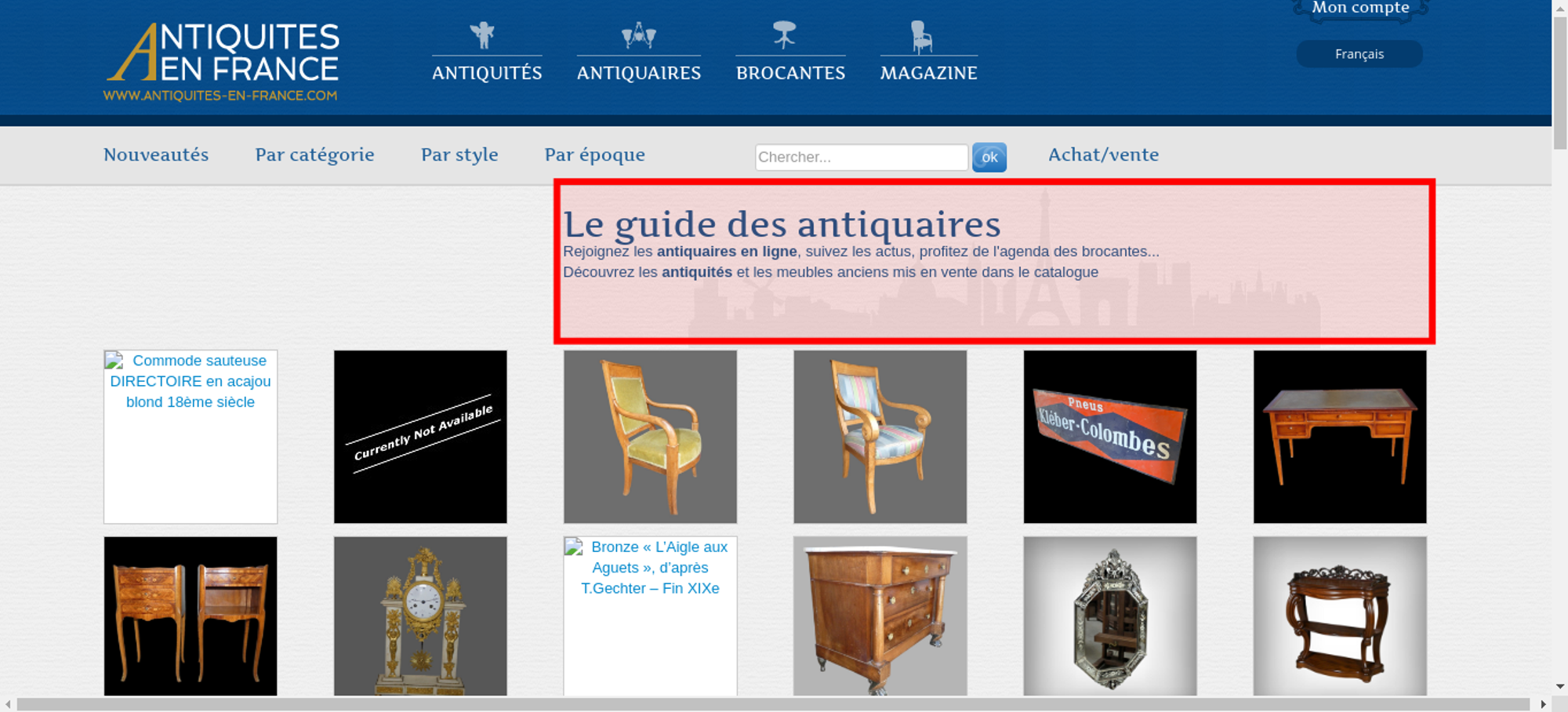Go to the Nouveautés section
Image resolution: width=1568 pixels, height=712 pixels.
click(x=156, y=154)
